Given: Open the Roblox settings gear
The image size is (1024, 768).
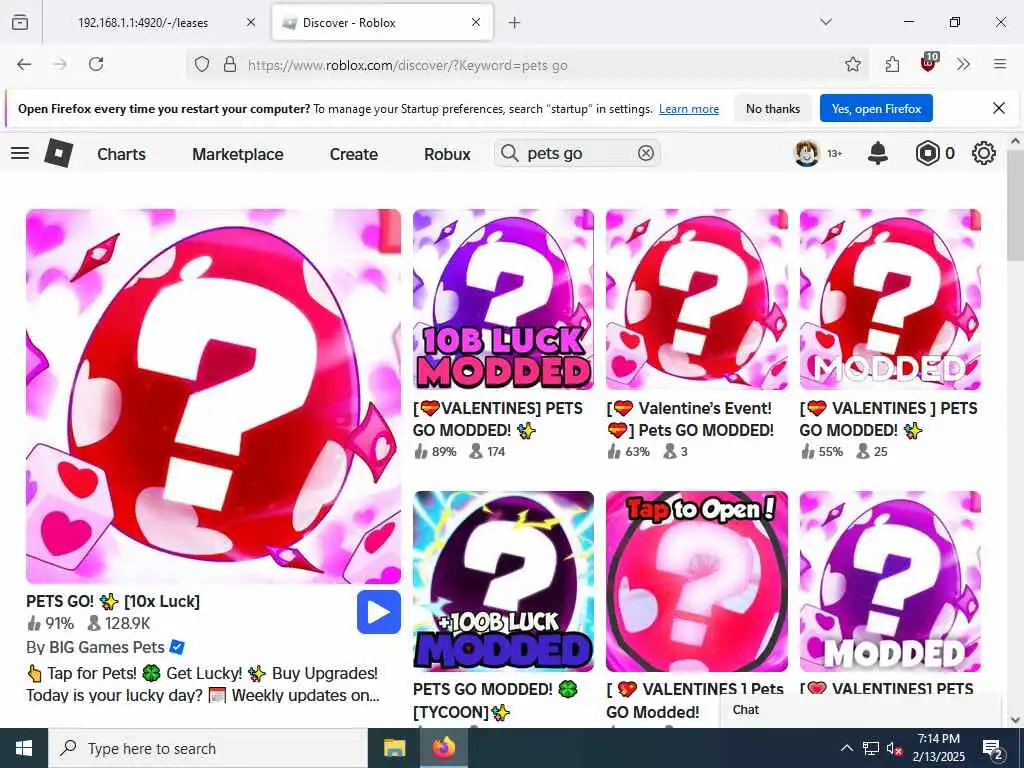Looking at the screenshot, I should click(984, 153).
